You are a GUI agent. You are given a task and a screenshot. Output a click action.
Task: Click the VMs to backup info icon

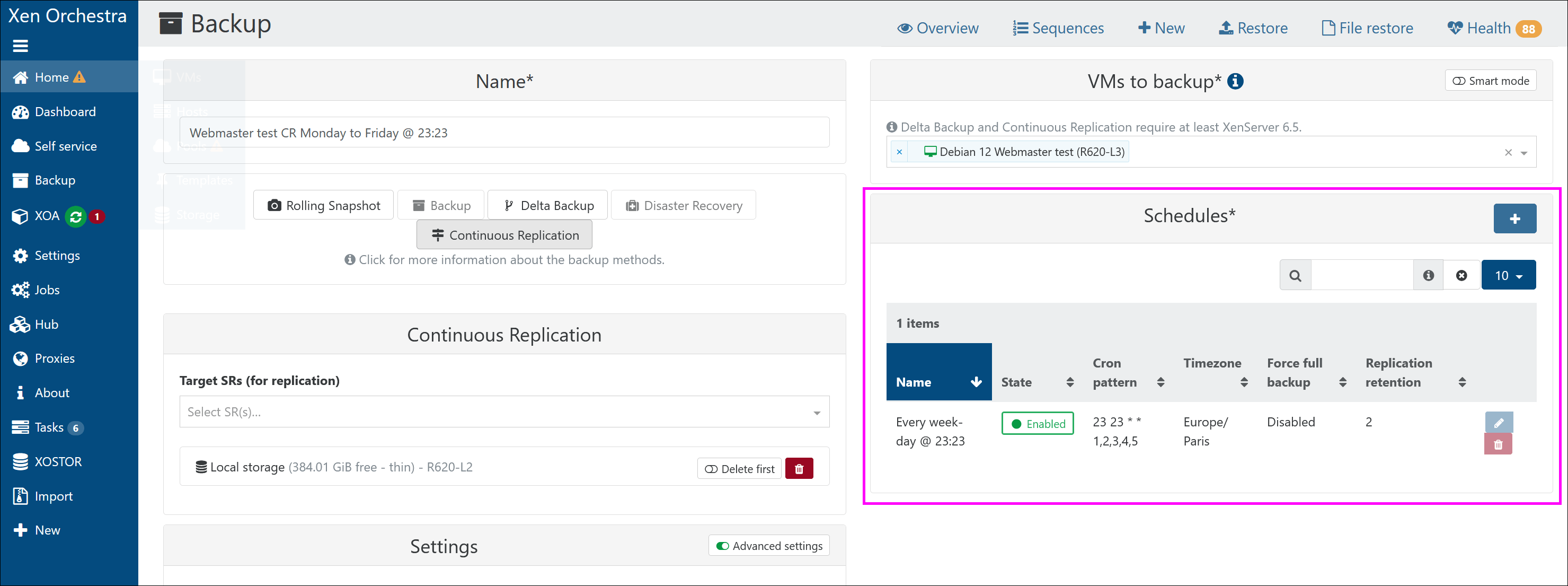1235,81
